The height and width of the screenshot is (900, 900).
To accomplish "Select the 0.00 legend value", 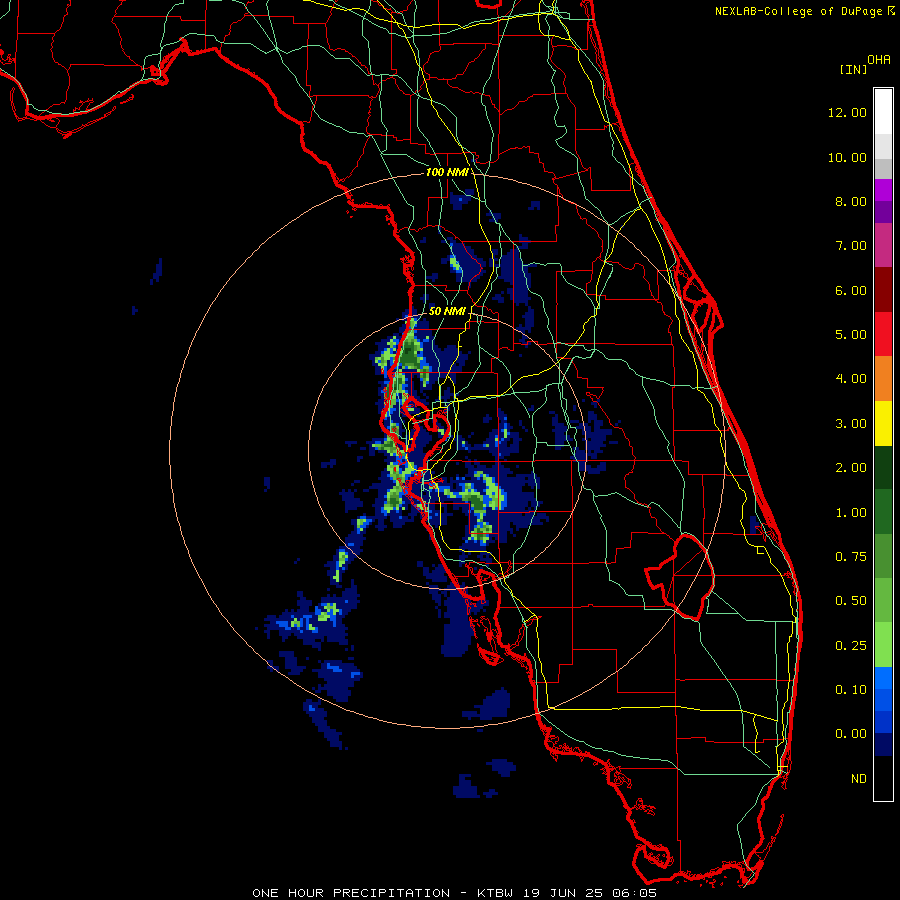I will (851, 734).
